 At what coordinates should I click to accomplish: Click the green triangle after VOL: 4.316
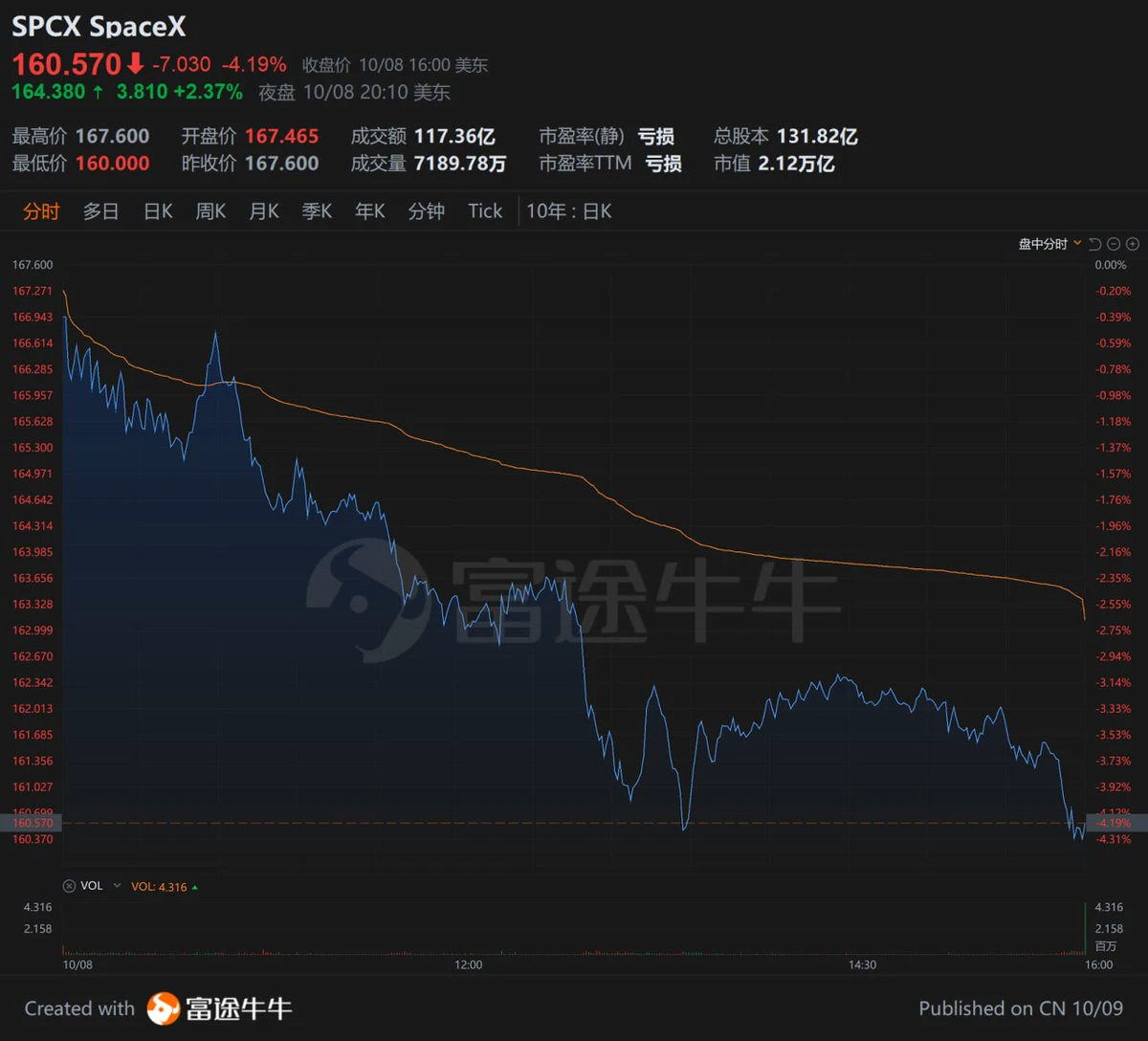tap(195, 887)
